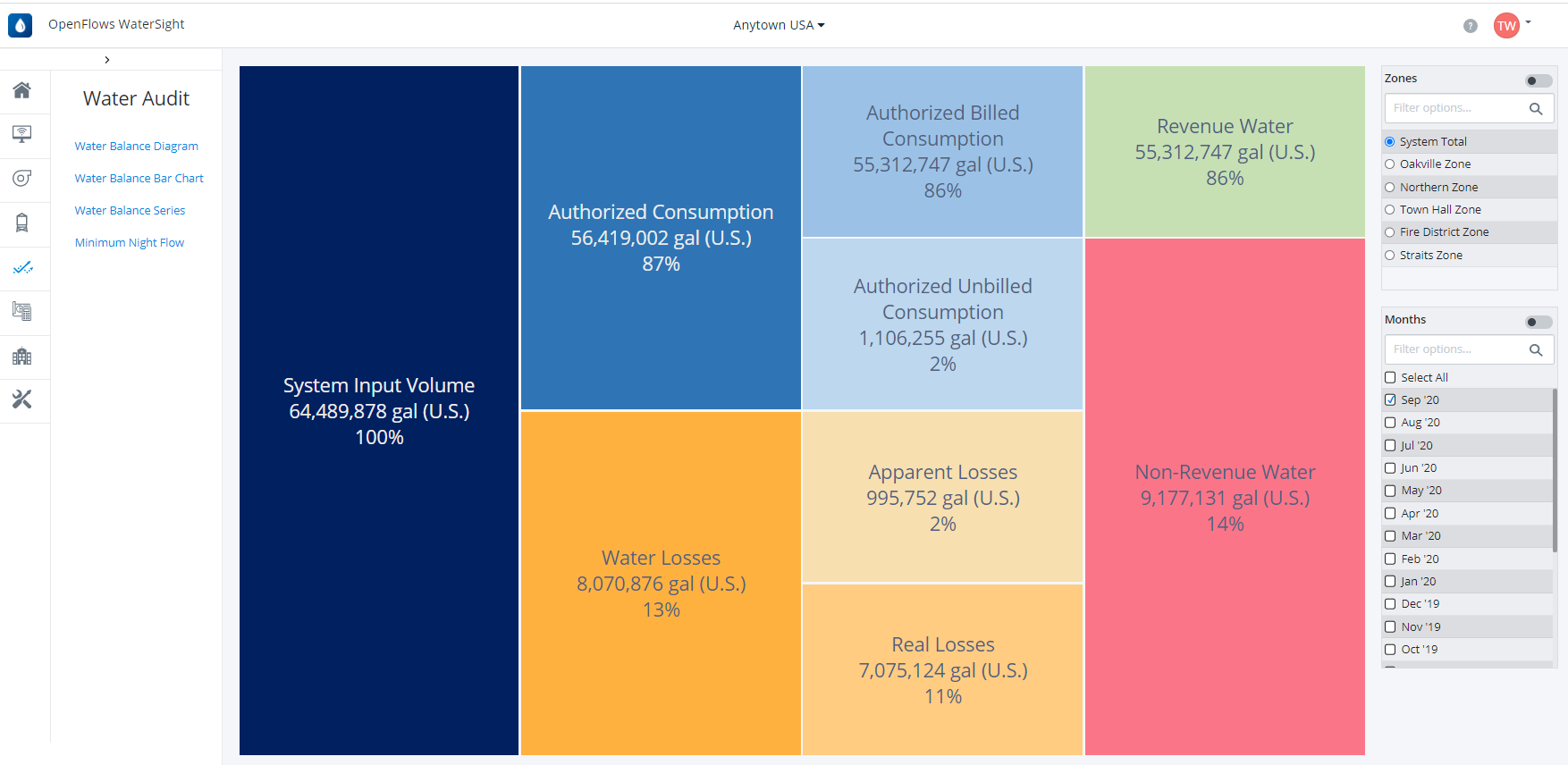Click the Months filter search icon

[x=1536, y=350]
